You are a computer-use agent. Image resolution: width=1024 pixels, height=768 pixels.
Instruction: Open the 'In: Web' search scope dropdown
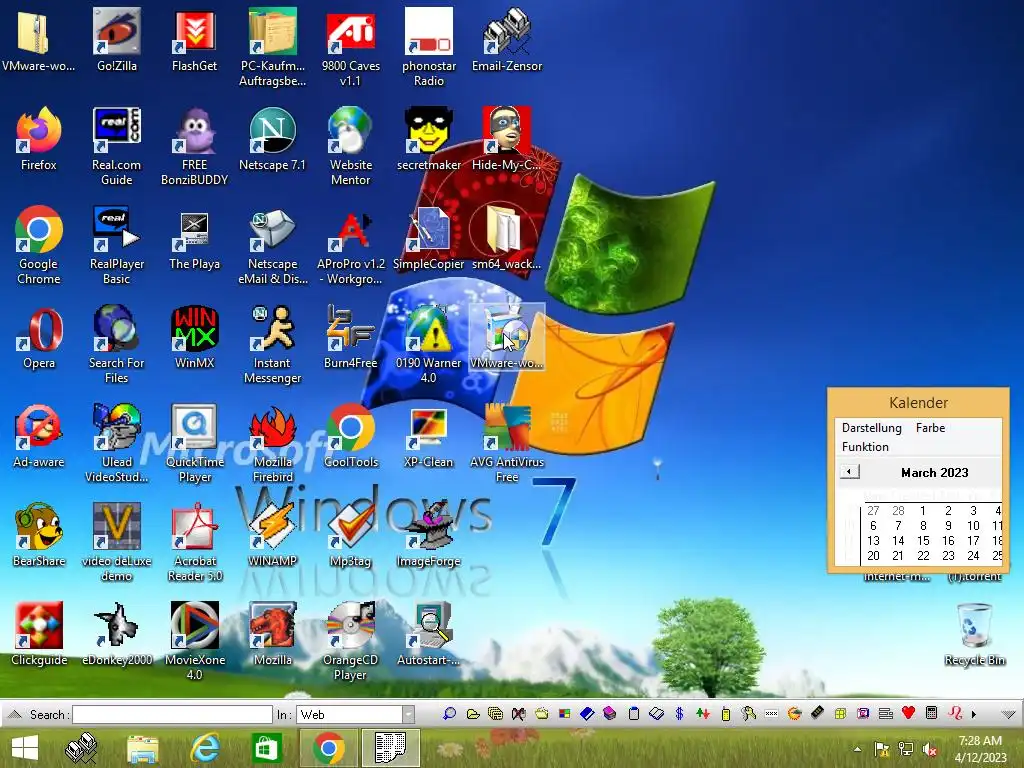tap(408, 714)
